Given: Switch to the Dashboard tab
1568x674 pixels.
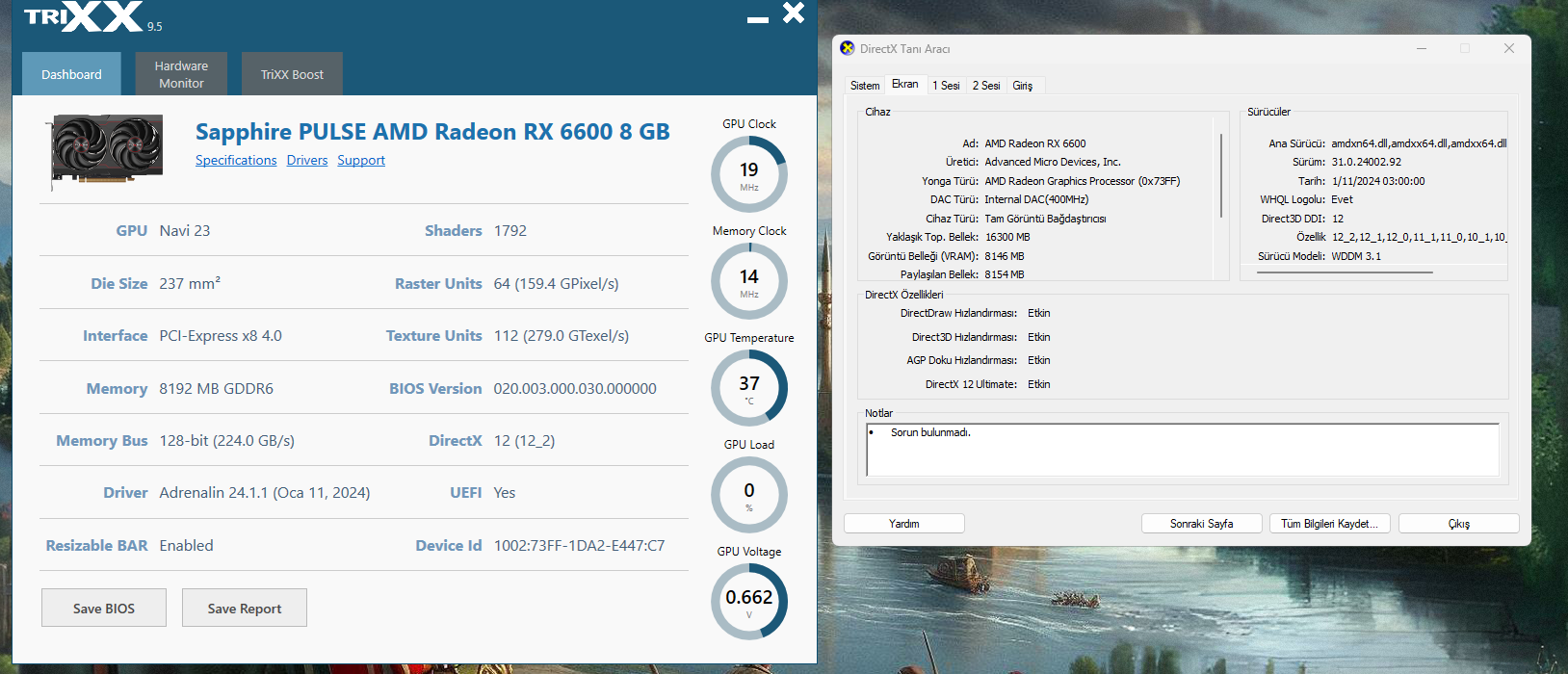Looking at the screenshot, I should click(x=71, y=74).
